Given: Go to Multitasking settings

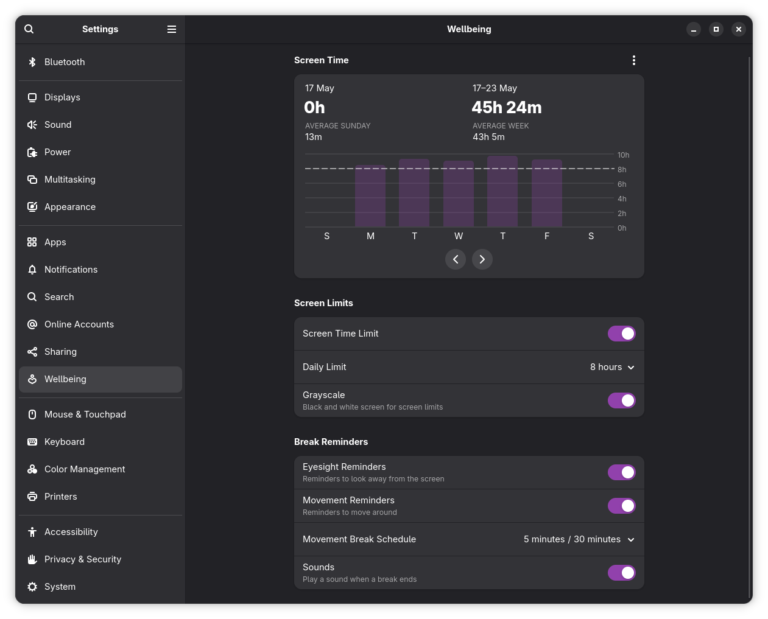Looking at the screenshot, I should [x=100, y=179].
